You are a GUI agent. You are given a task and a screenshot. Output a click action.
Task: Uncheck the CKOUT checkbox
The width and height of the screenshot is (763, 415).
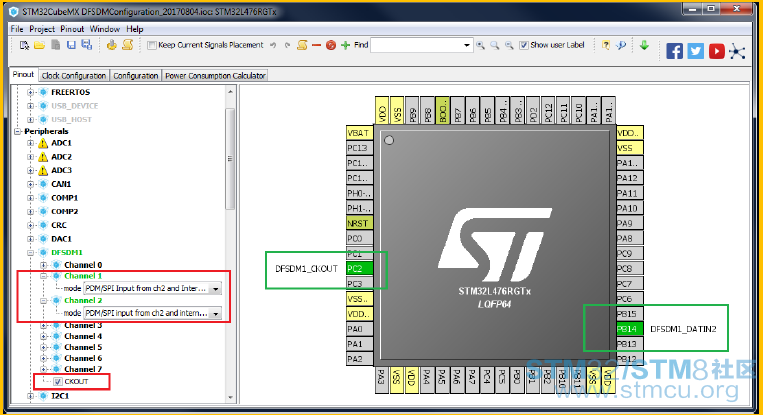pos(58,381)
